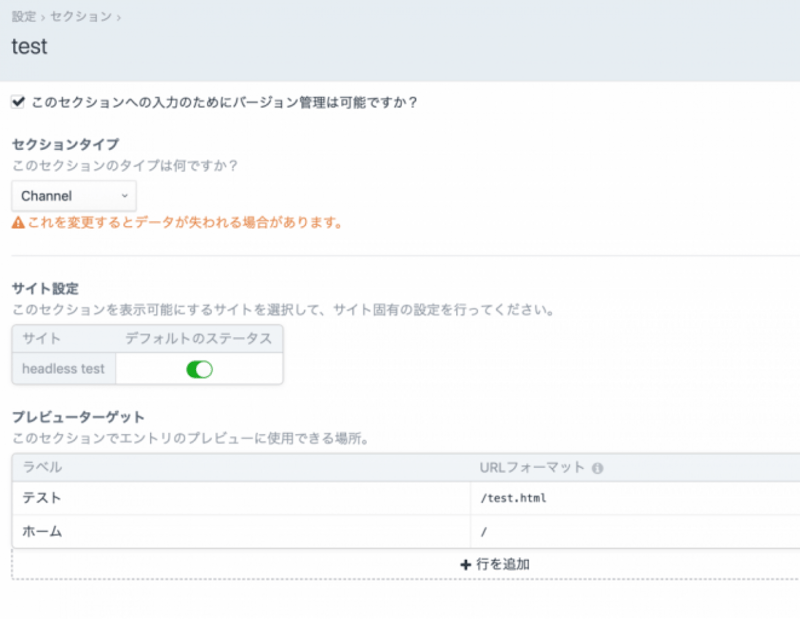Click the warning triangle icon under section type
The height and width of the screenshot is (619, 800).
17,224
